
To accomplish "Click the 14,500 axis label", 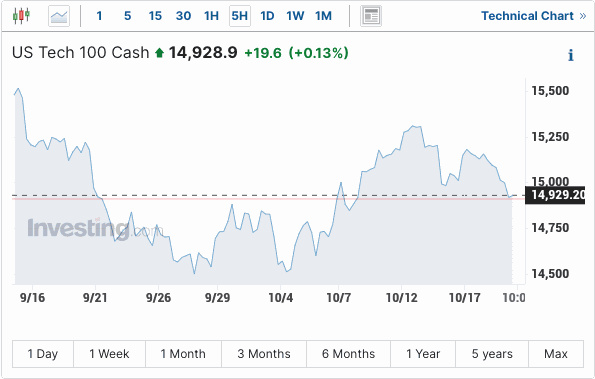I will pyautogui.click(x=550, y=274).
